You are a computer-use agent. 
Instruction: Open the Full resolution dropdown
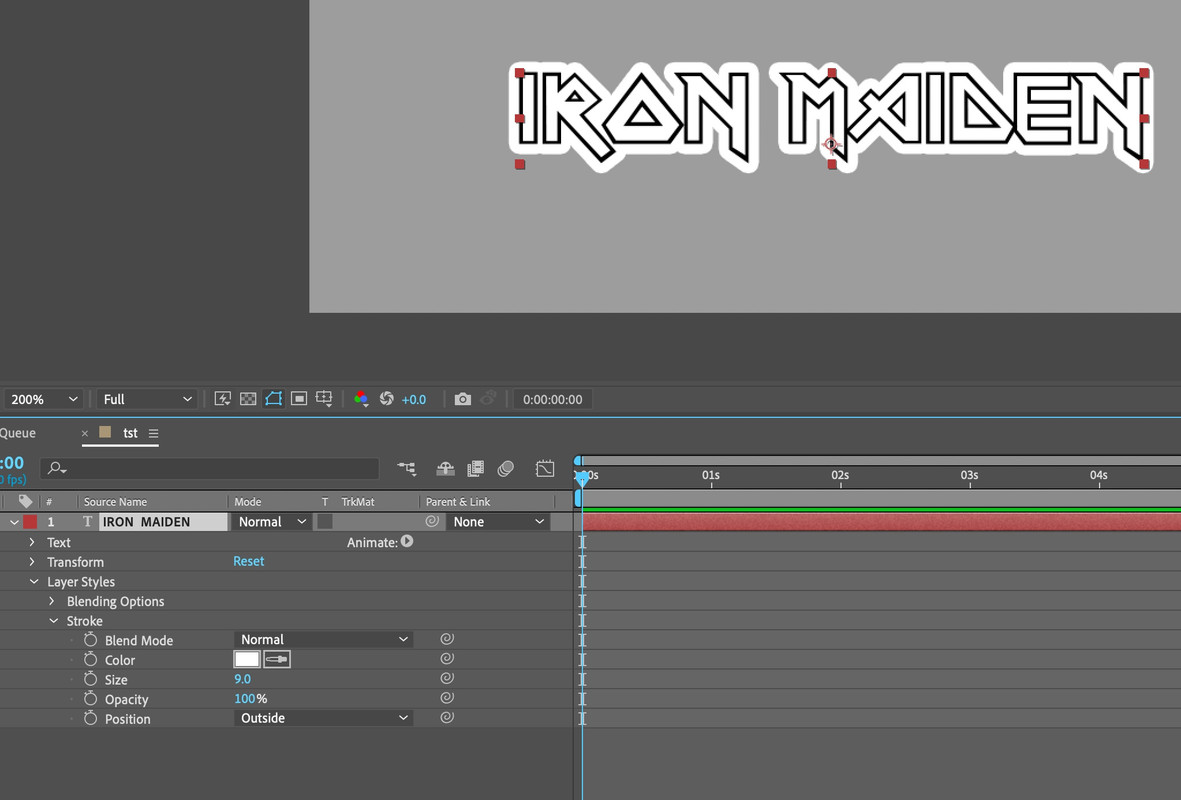click(x=147, y=399)
